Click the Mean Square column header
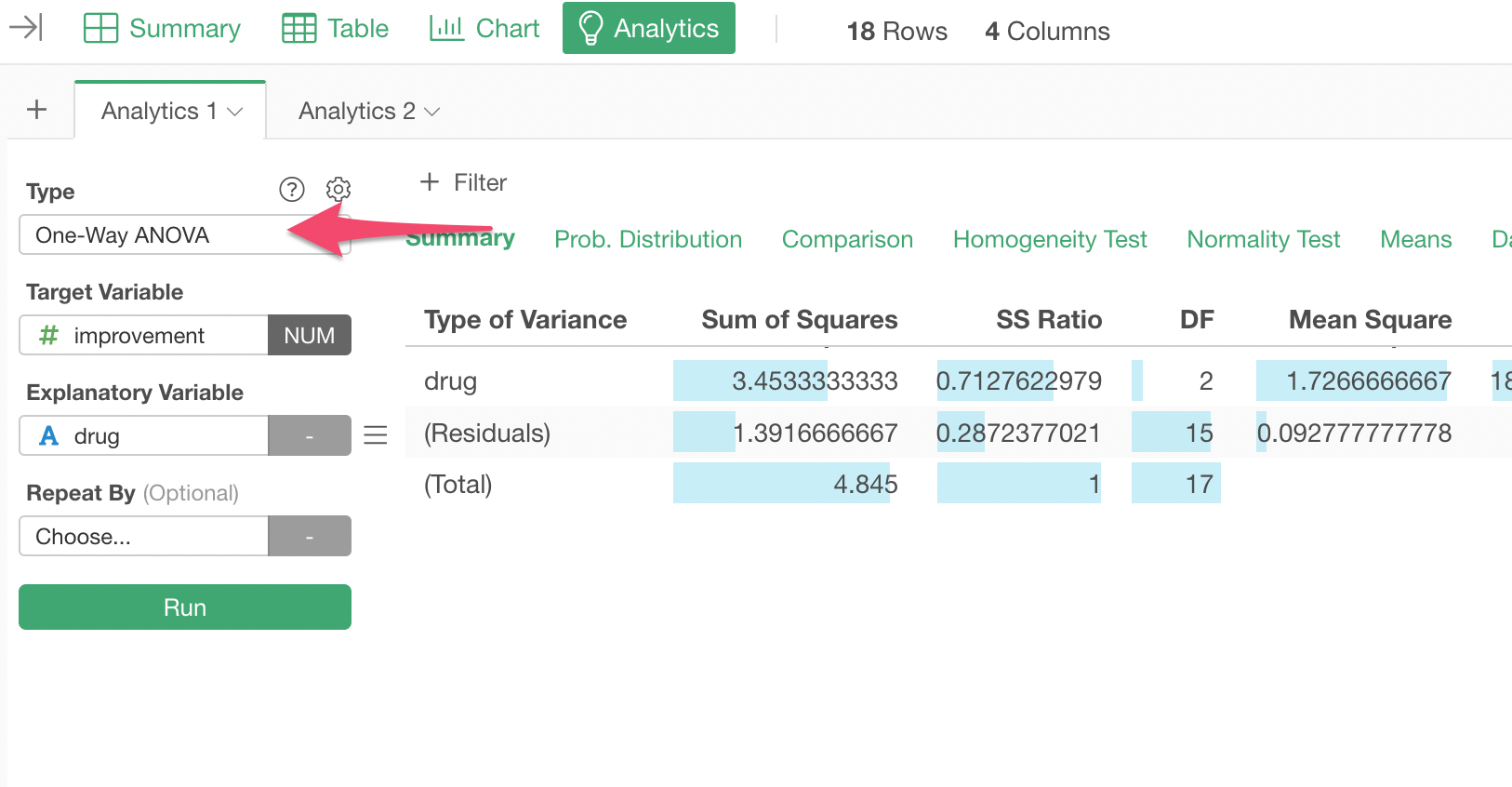This screenshot has width=1512, height=787. 1370,320
